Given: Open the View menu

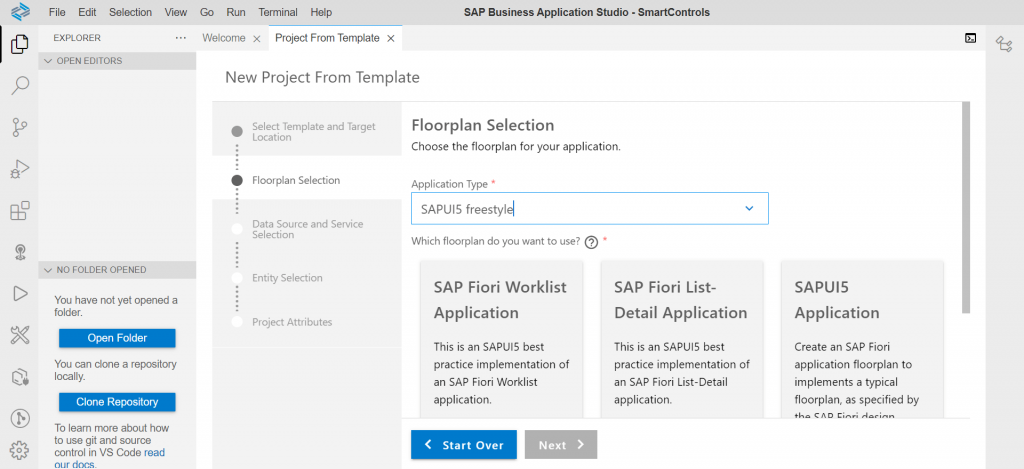Looking at the screenshot, I should (x=176, y=12).
